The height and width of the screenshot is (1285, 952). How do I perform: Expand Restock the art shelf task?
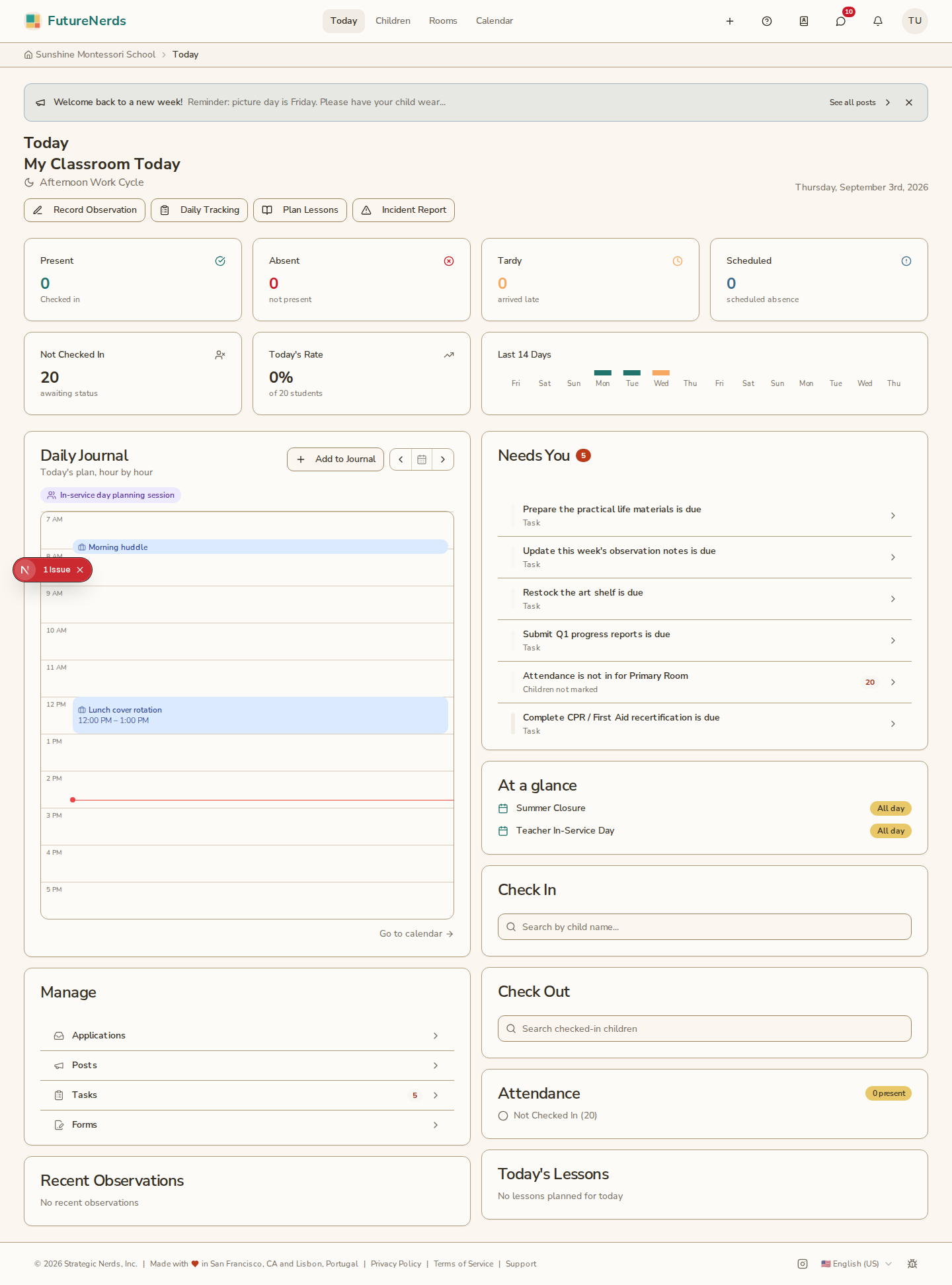705,599
